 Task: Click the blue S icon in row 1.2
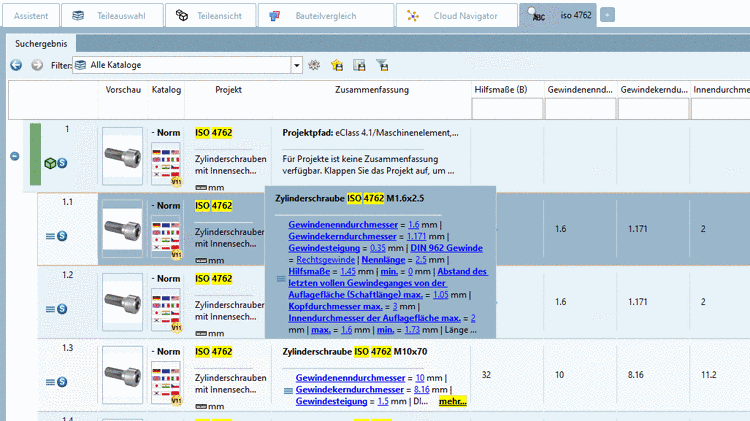[62, 309]
